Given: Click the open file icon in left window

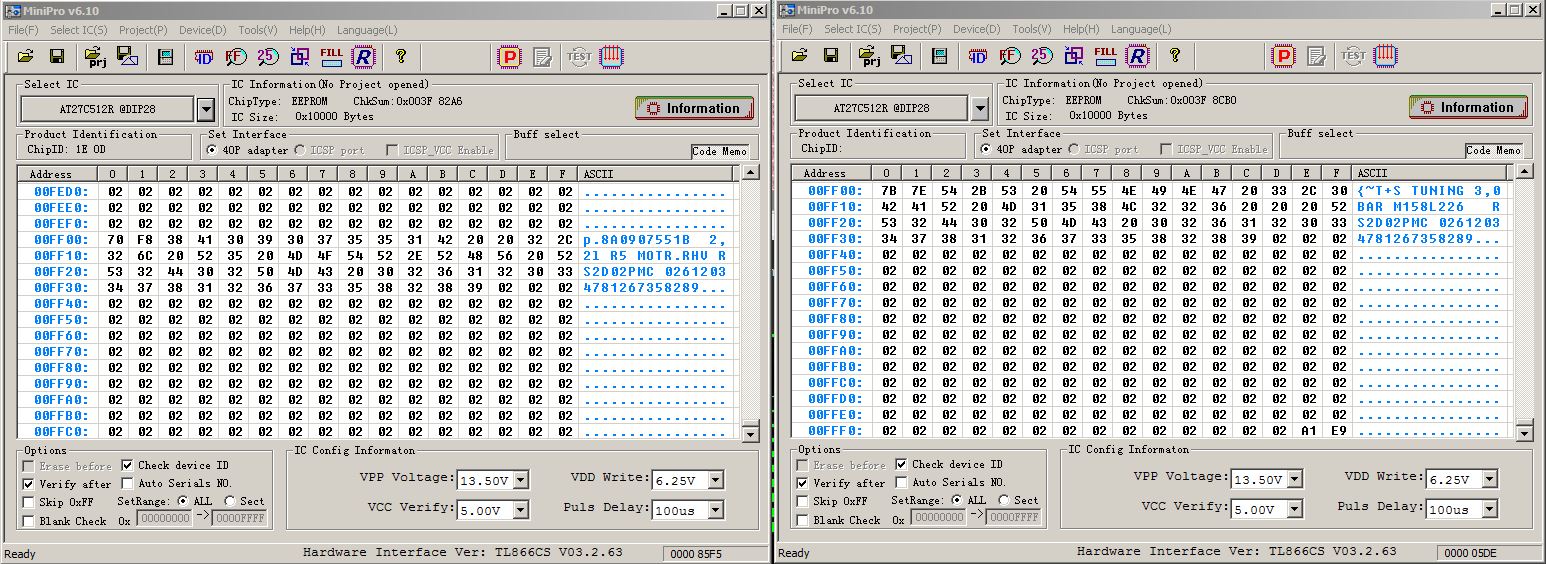Looking at the screenshot, I should tap(26, 56).
